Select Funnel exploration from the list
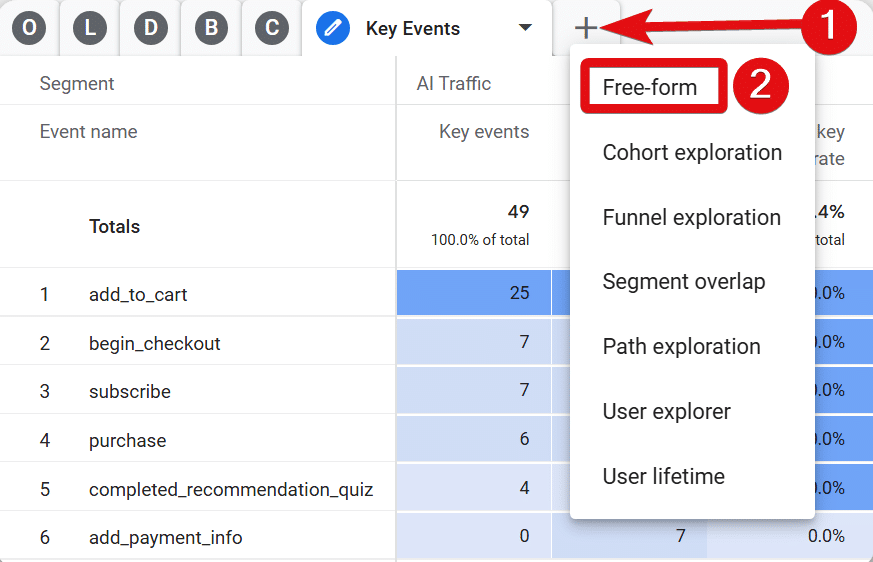873x562 pixels. pyautogui.click(x=691, y=217)
